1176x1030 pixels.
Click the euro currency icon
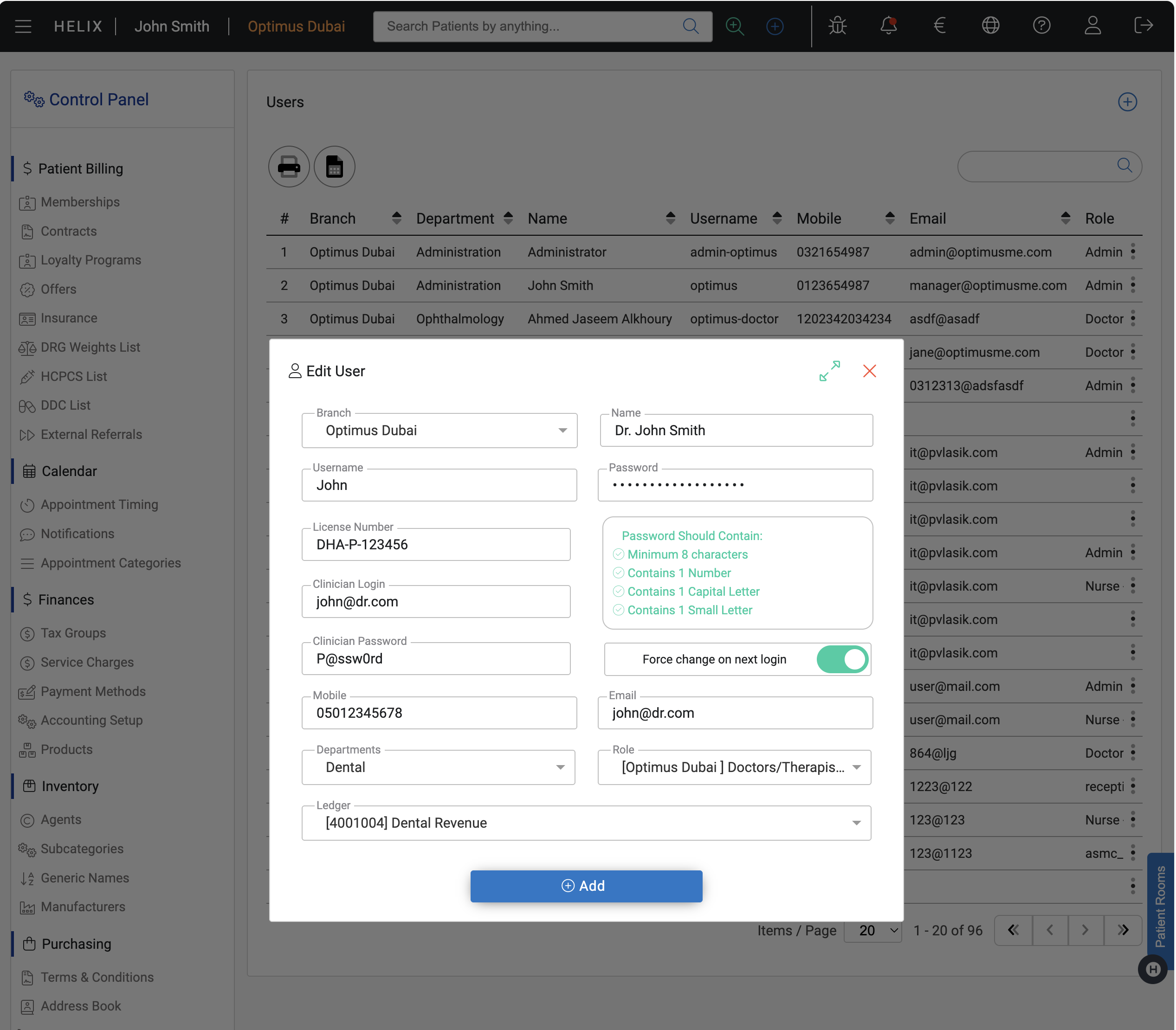click(939, 26)
